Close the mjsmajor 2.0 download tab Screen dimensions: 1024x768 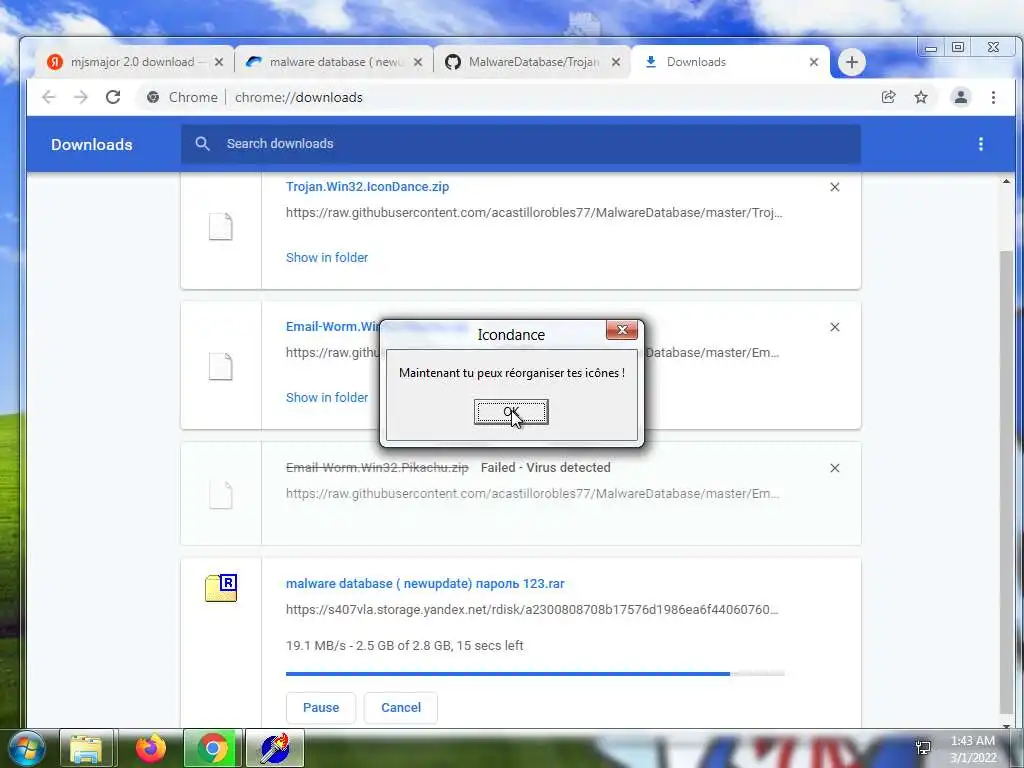(x=219, y=62)
